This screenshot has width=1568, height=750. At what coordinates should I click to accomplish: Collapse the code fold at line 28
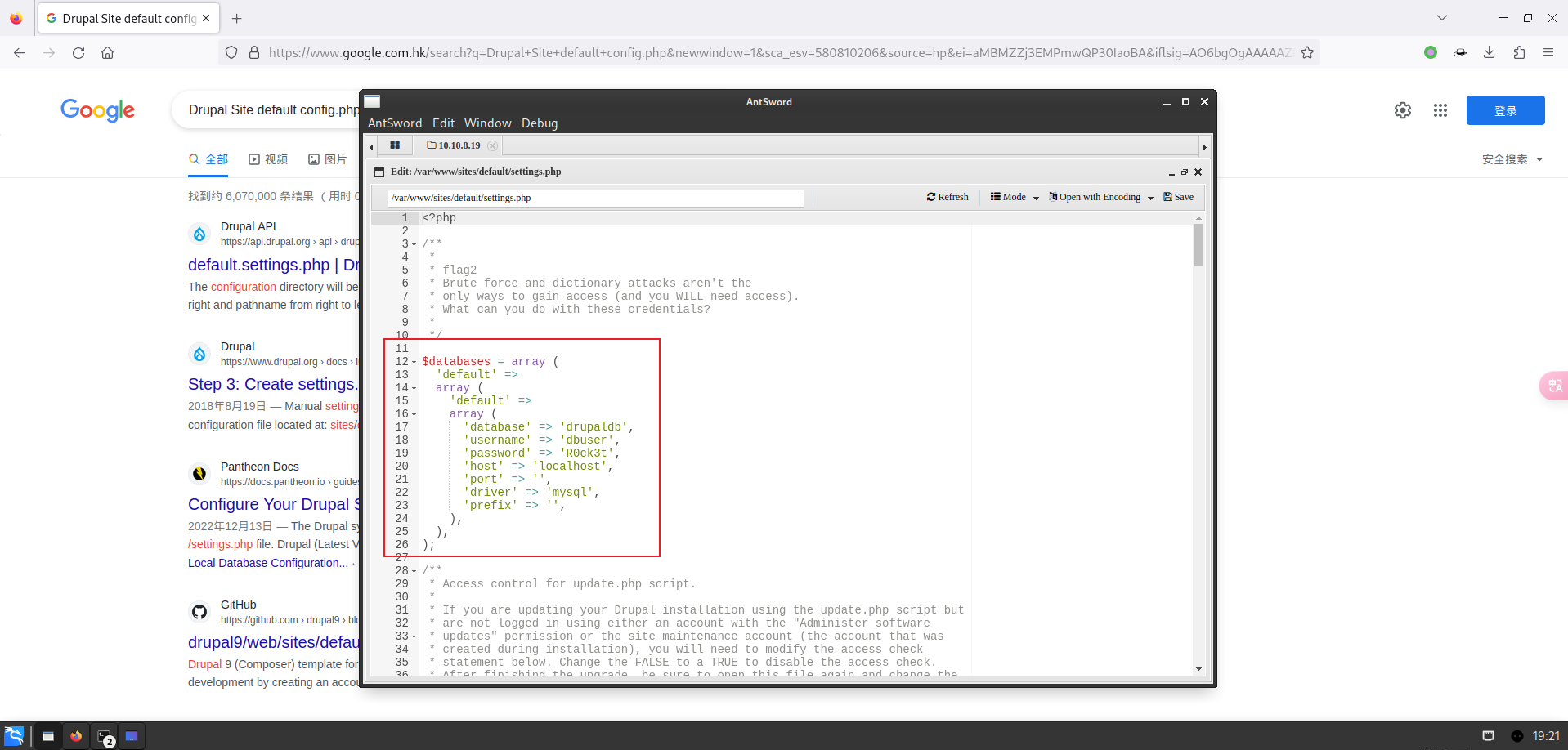[414, 571]
